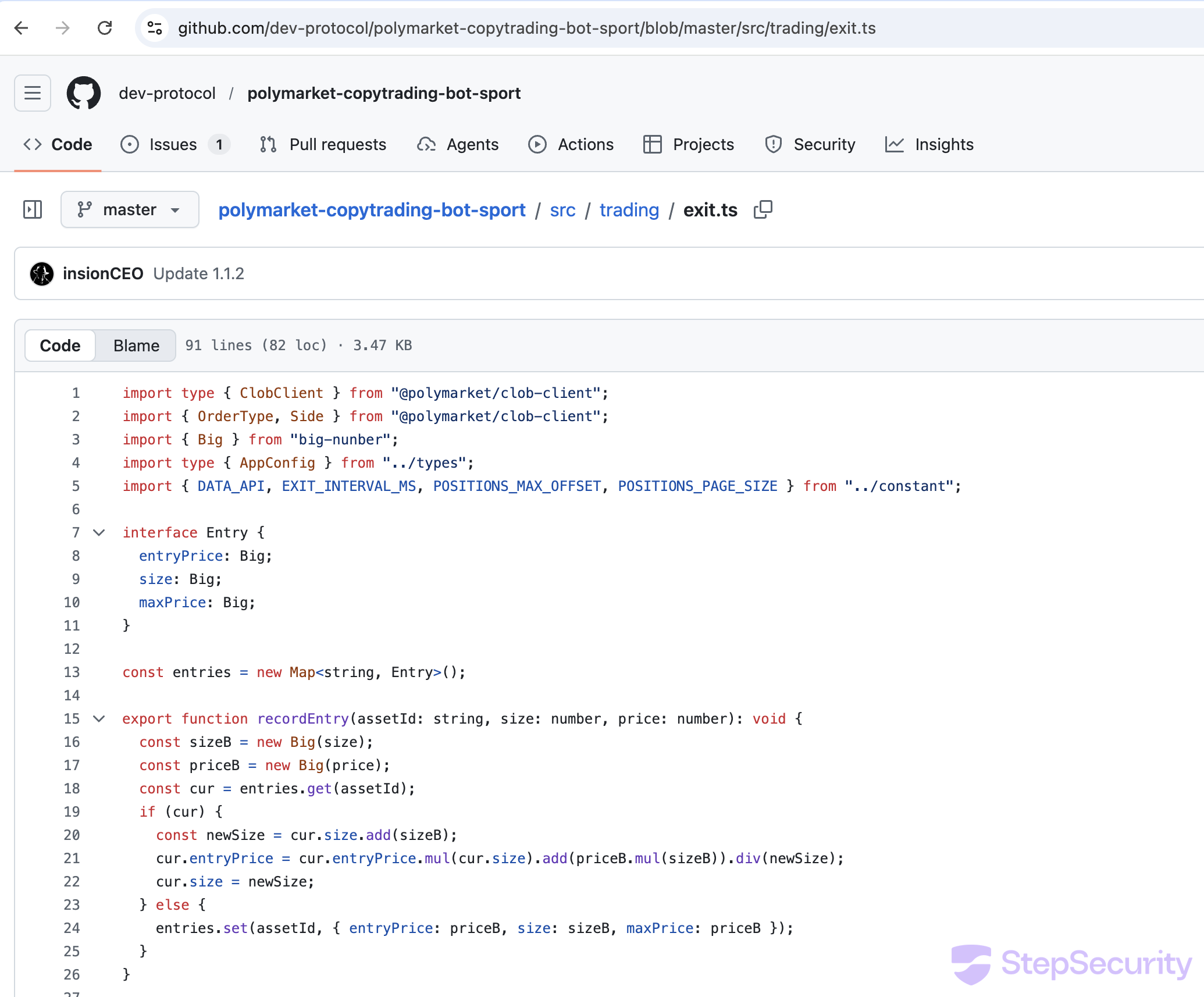This screenshot has height=997, width=1204.
Task: Open the site information icon in the address bar
Action: [x=155, y=28]
